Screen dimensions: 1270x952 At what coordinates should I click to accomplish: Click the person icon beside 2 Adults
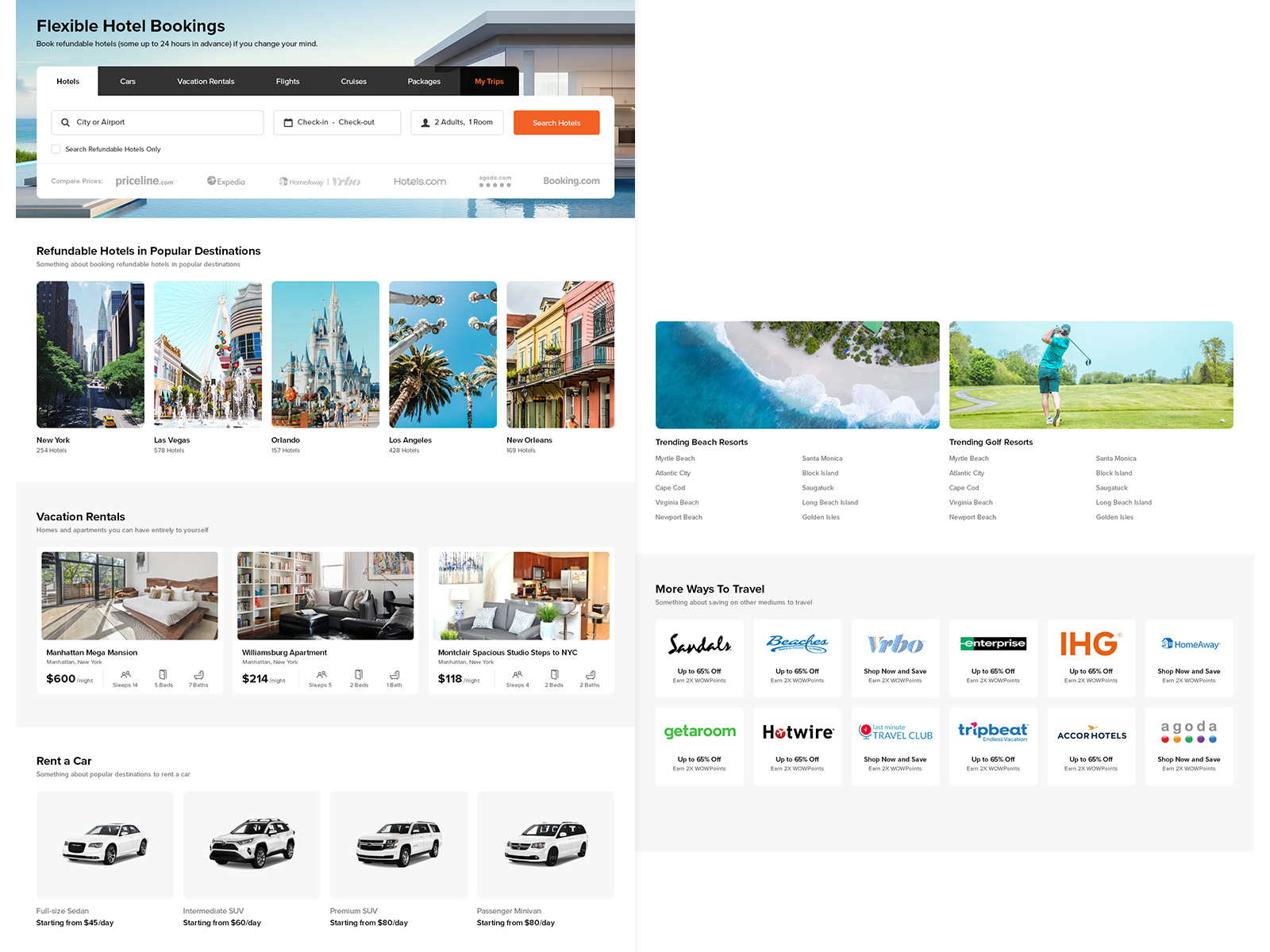pos(425,122)
